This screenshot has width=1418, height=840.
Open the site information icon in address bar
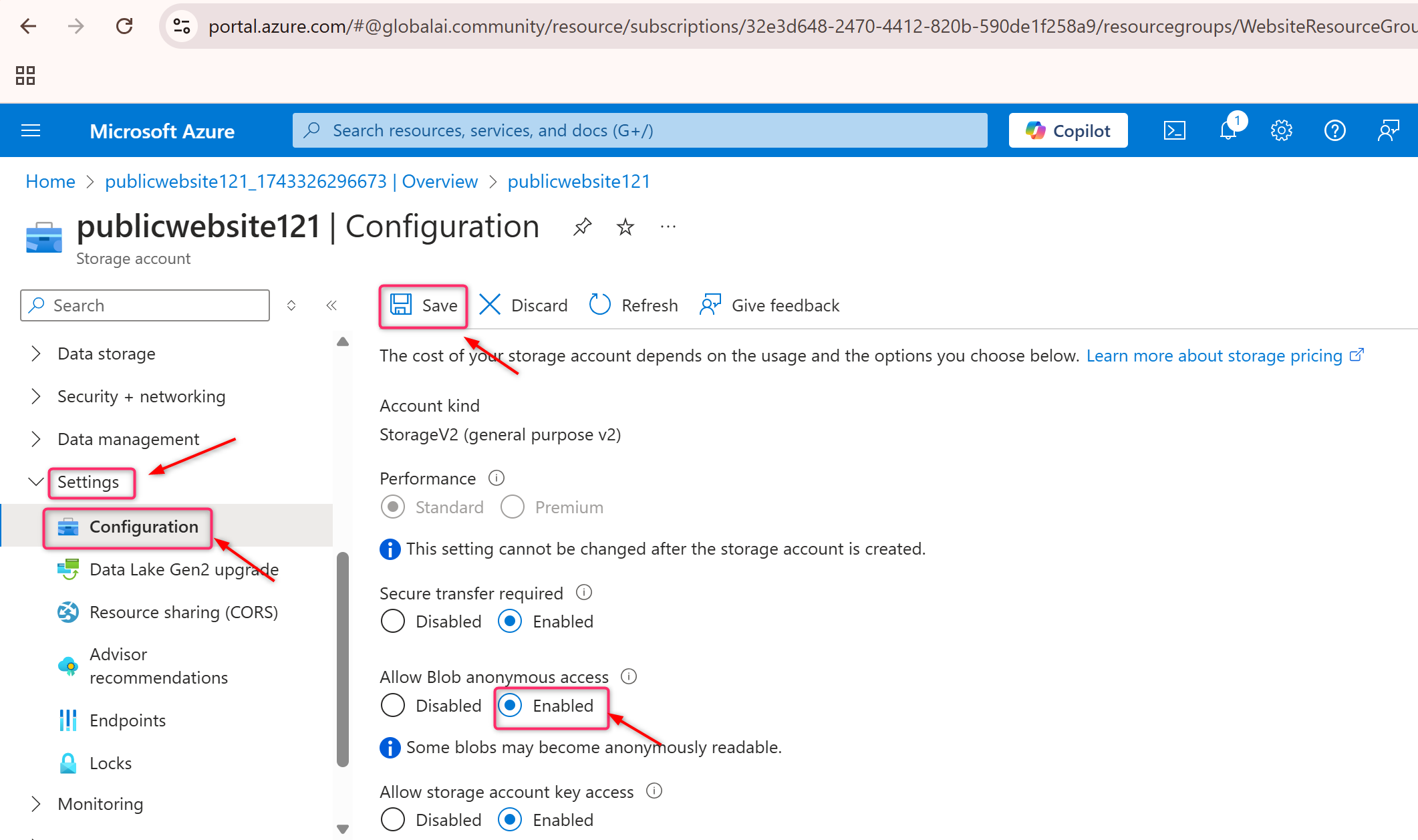[x=181, y=26]
